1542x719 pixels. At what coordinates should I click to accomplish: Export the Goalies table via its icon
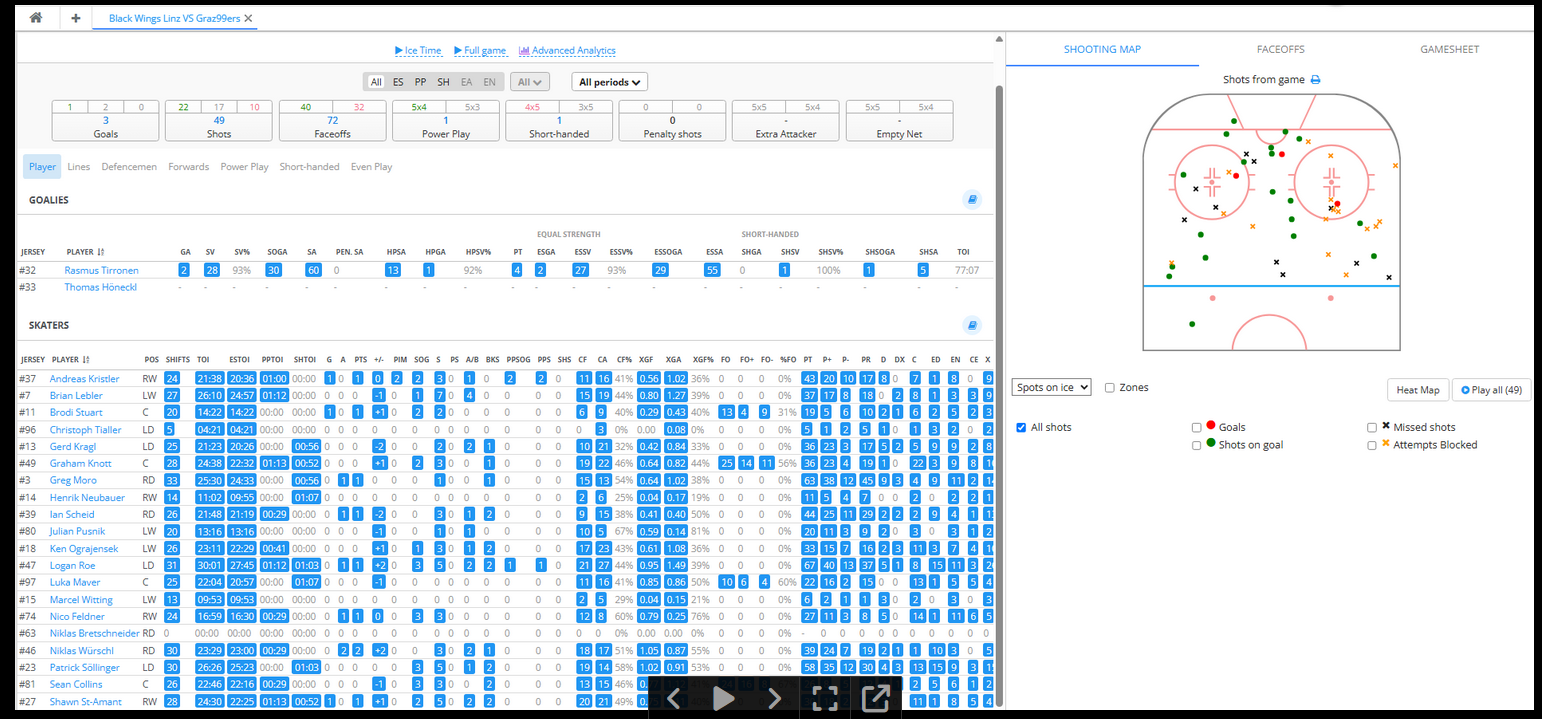coord(971,200)
